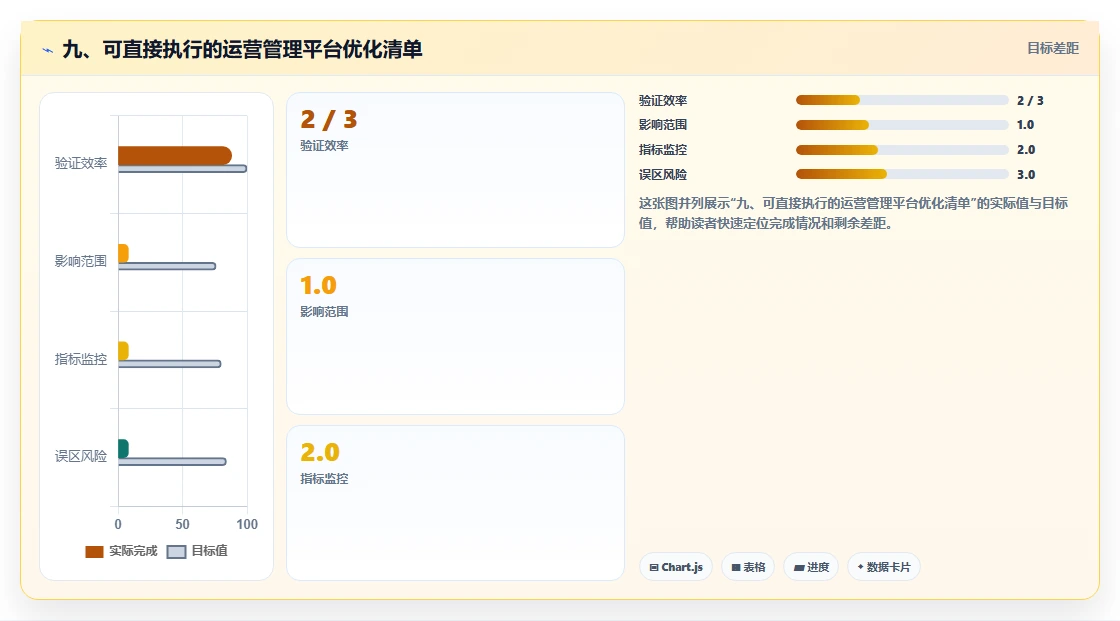Click the 指标监控 progress bar
This screenshot has width=1120, height=621.
pos(902,150)
